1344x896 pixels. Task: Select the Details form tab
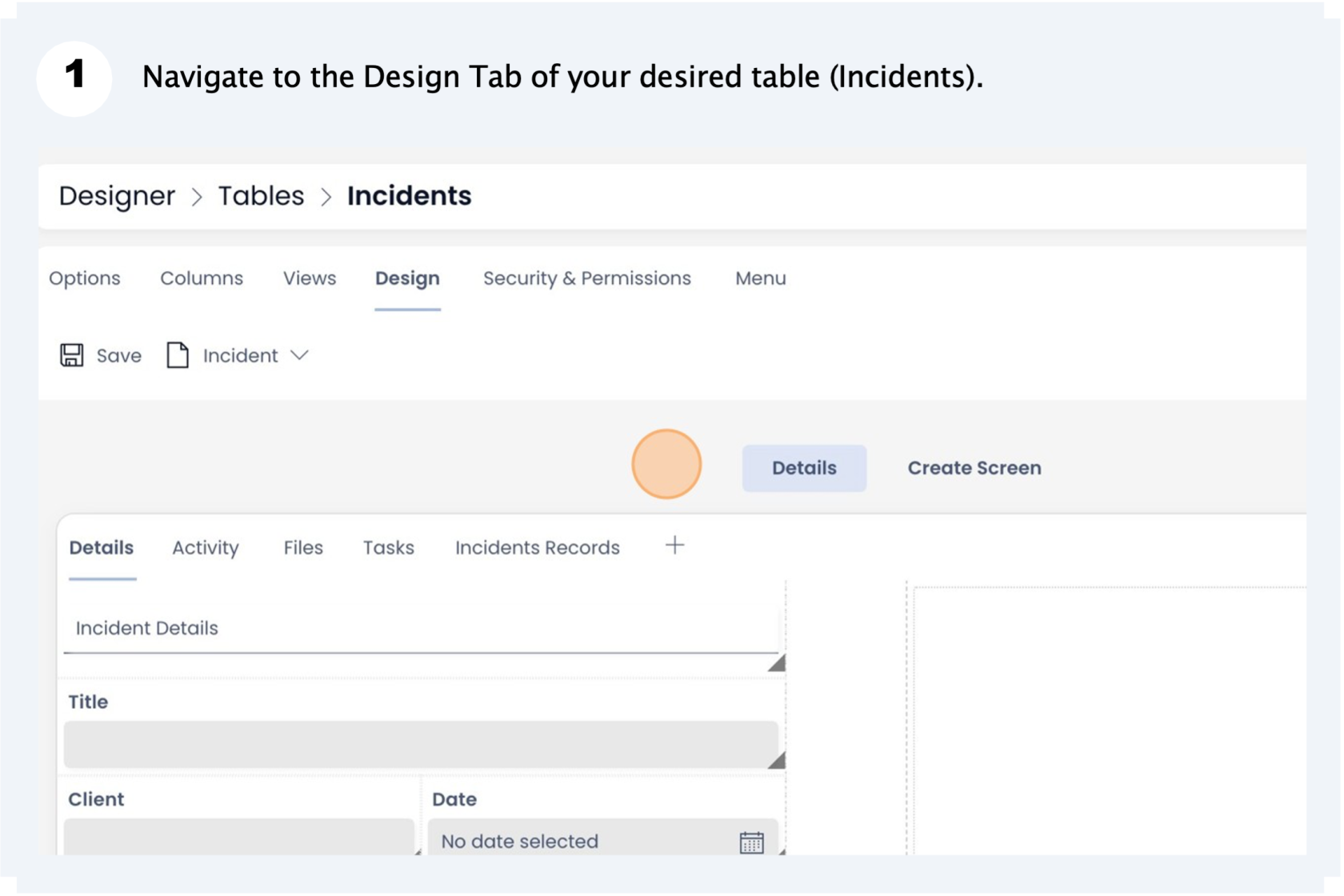(x=102, y=548)
